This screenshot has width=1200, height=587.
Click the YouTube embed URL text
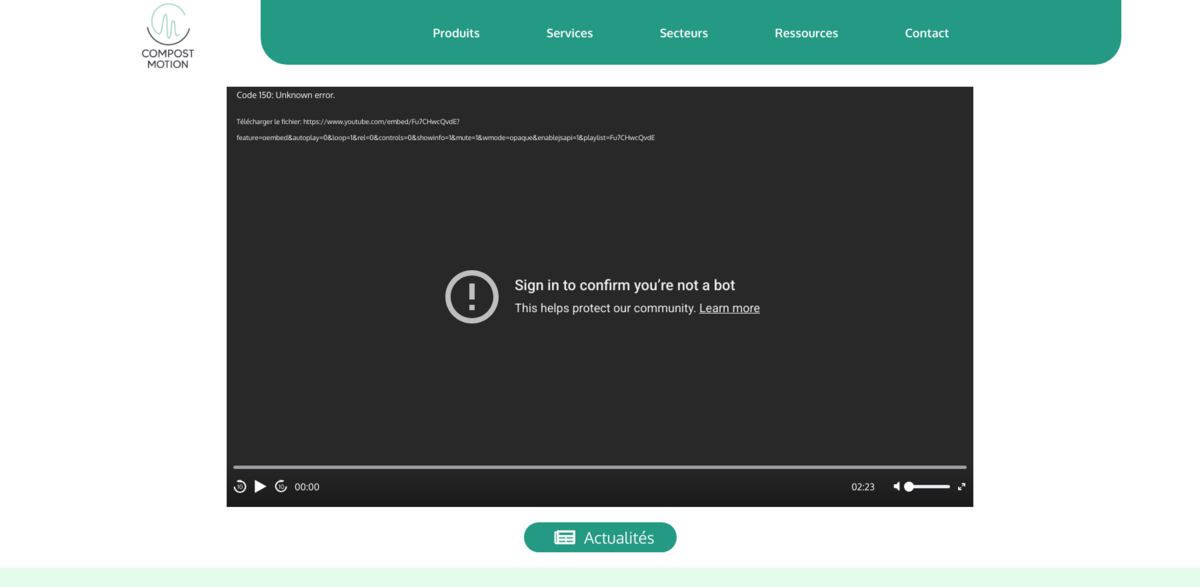(445, 129)
